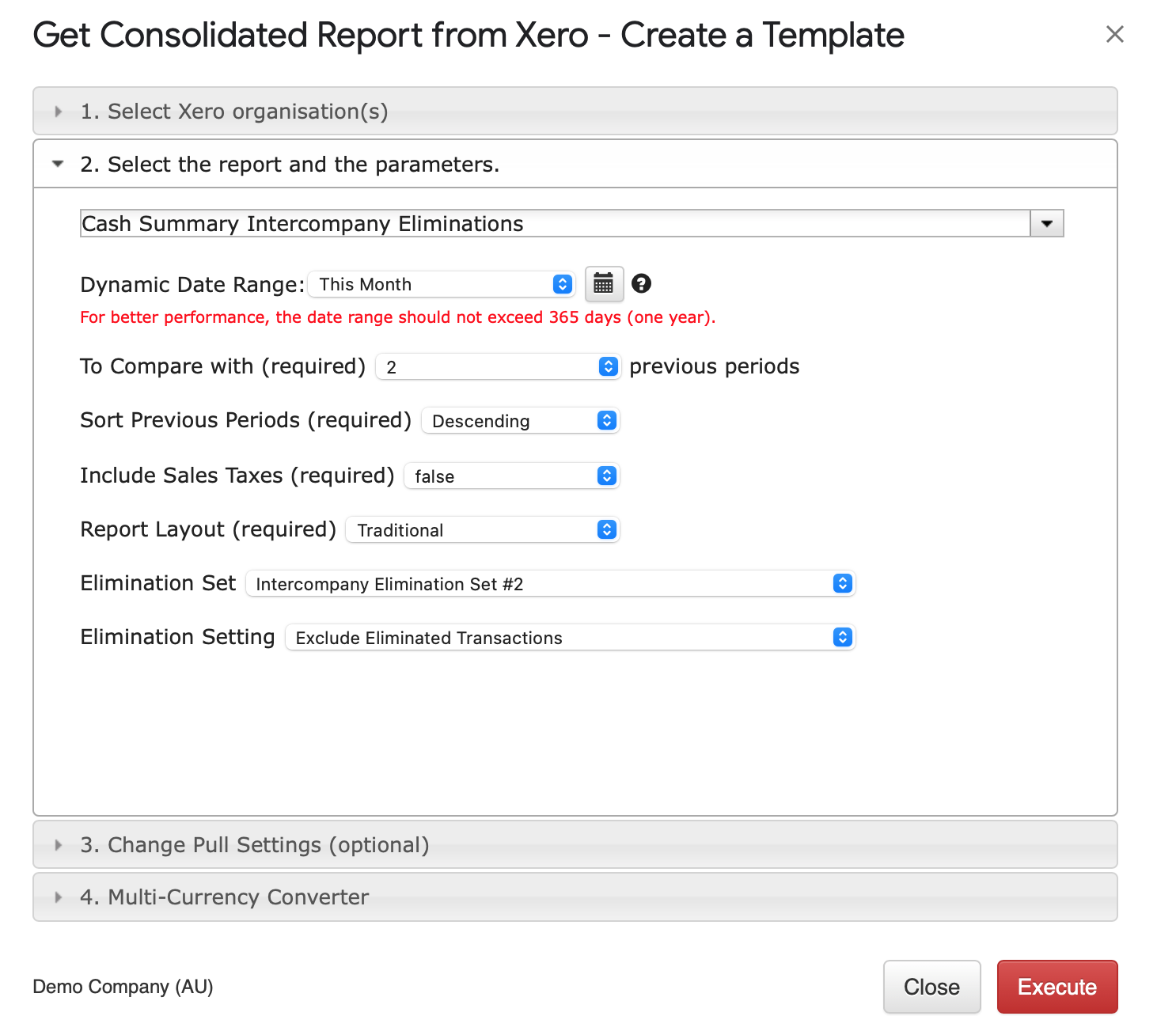Click the Close button

coord(931,987)
